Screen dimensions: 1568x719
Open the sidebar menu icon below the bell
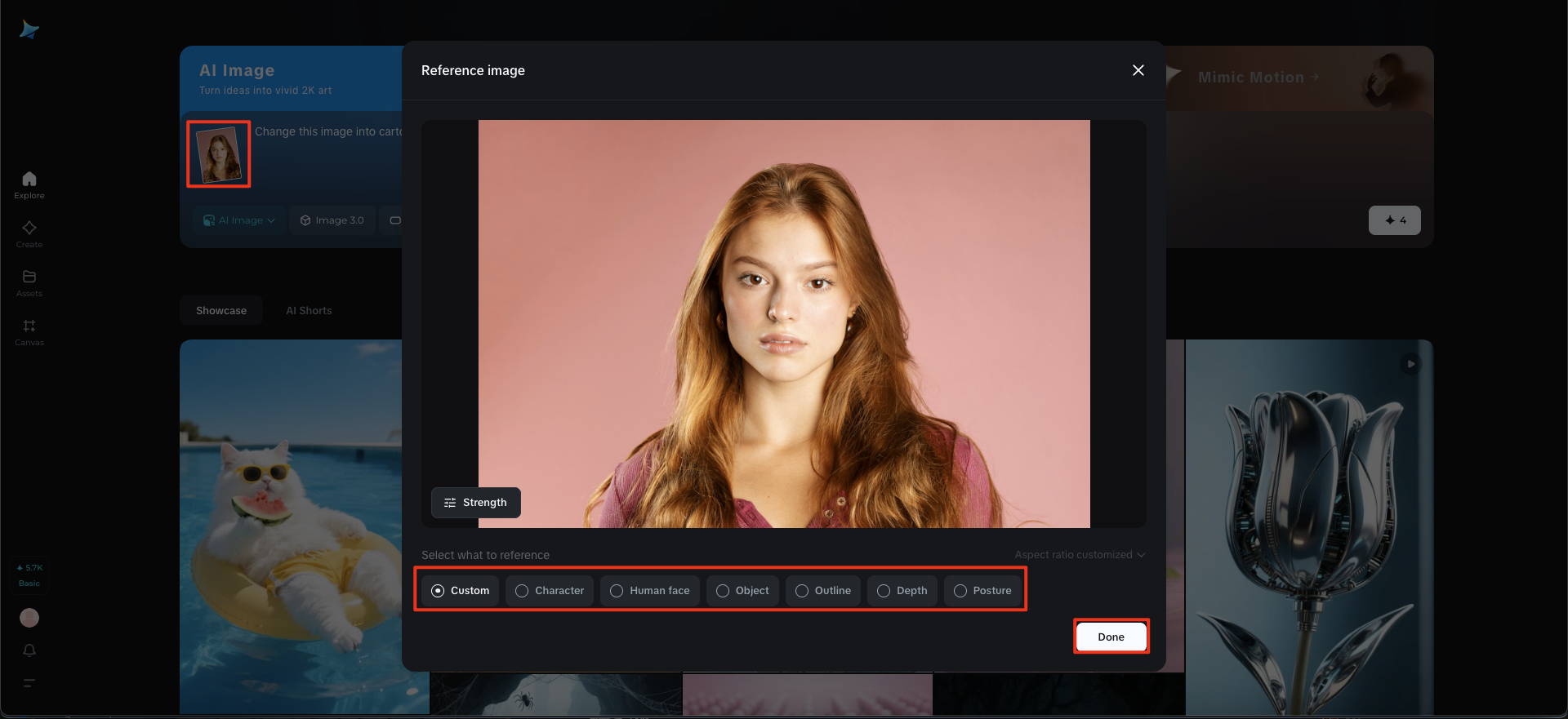tap(29, 683)
